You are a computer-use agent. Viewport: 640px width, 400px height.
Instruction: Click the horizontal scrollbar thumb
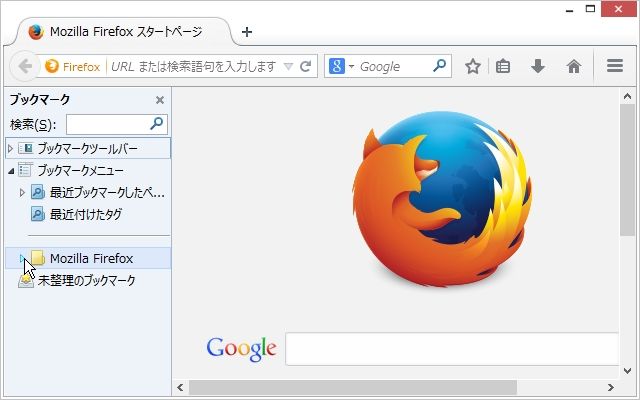click(x=353, y=387)
